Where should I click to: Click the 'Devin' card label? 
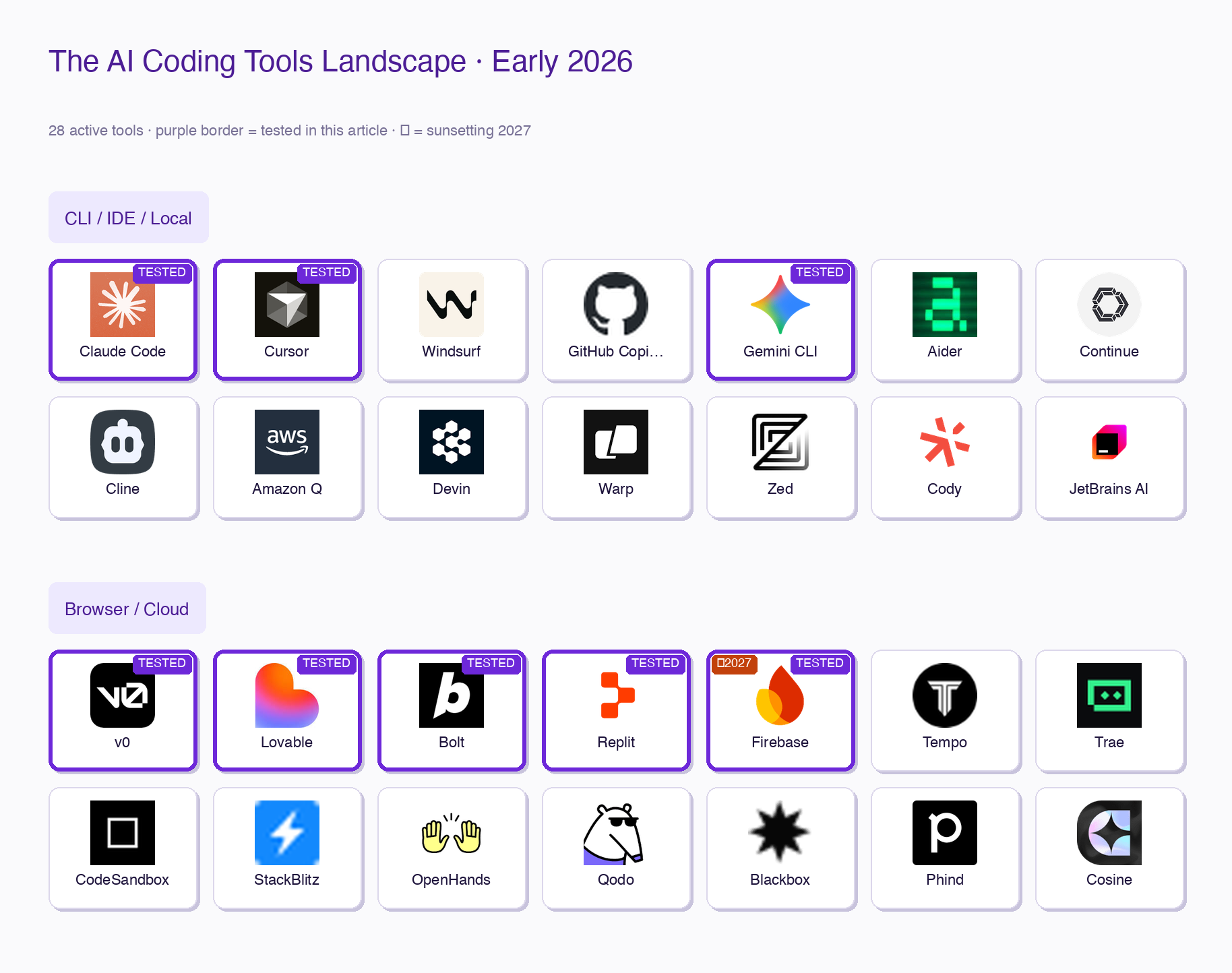point(452,489)
